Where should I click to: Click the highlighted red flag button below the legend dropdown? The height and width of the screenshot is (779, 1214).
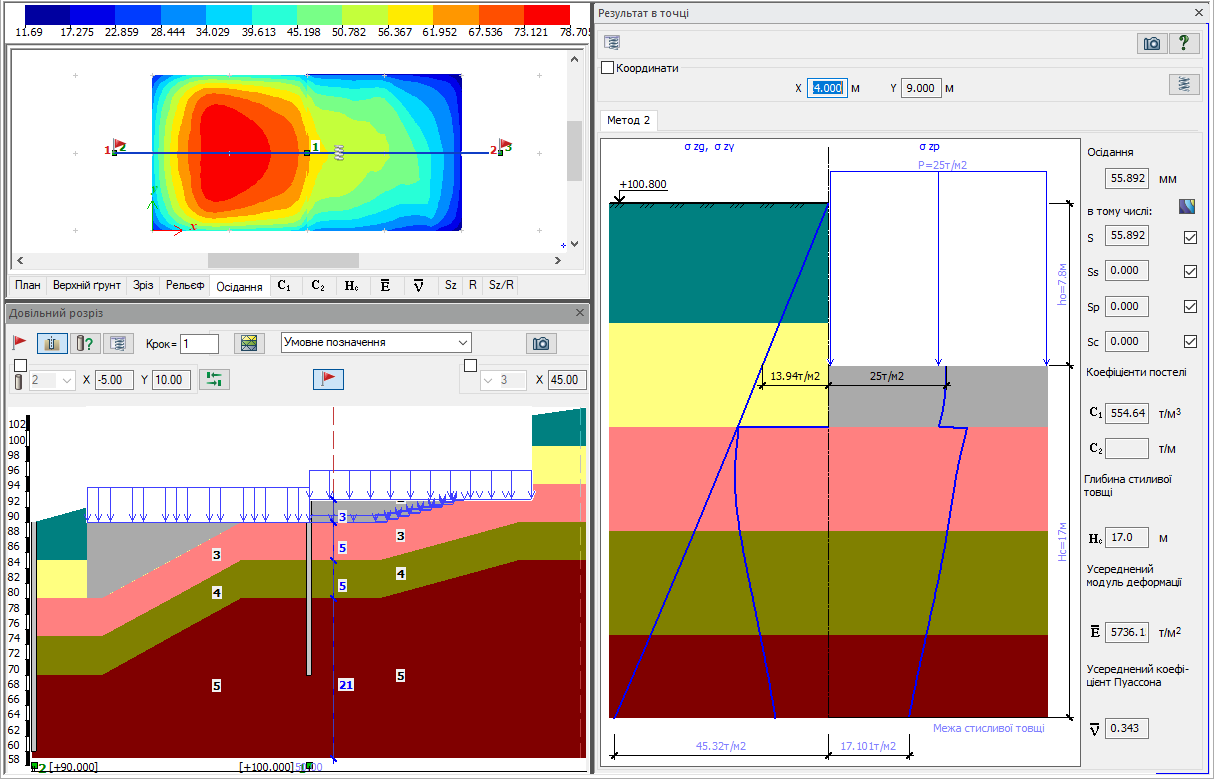pos(329,379)
